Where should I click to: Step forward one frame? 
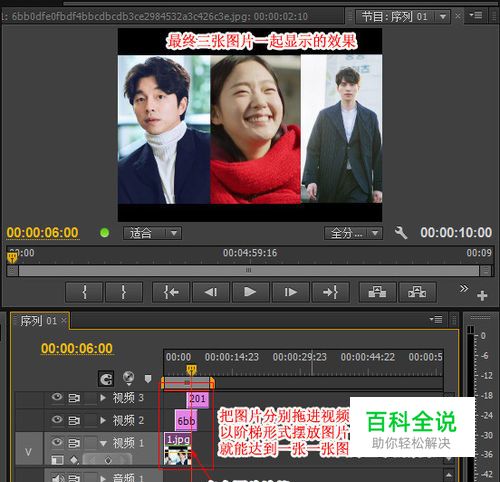(291, 292)
